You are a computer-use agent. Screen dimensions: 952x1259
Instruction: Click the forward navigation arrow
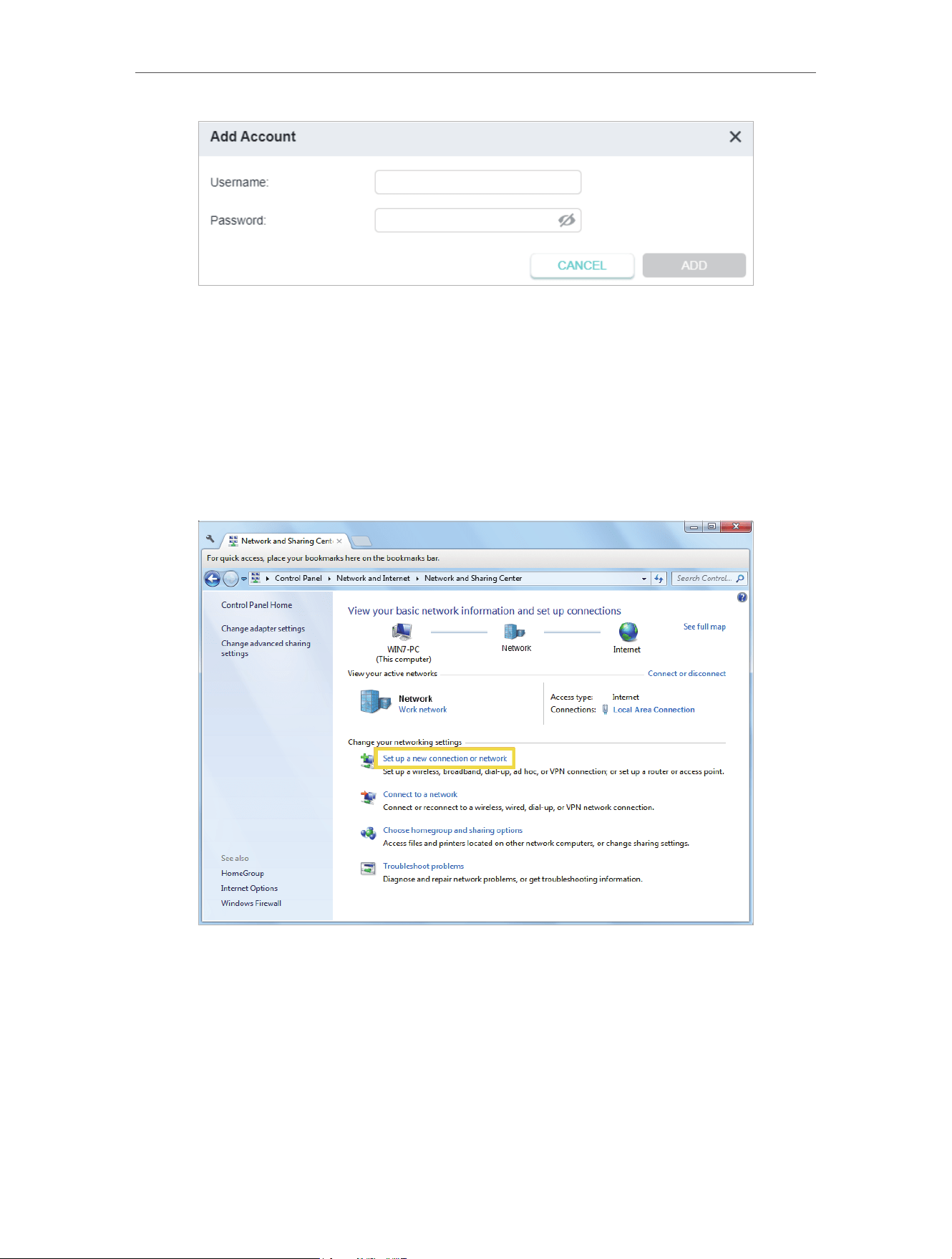tap(230, 579)
